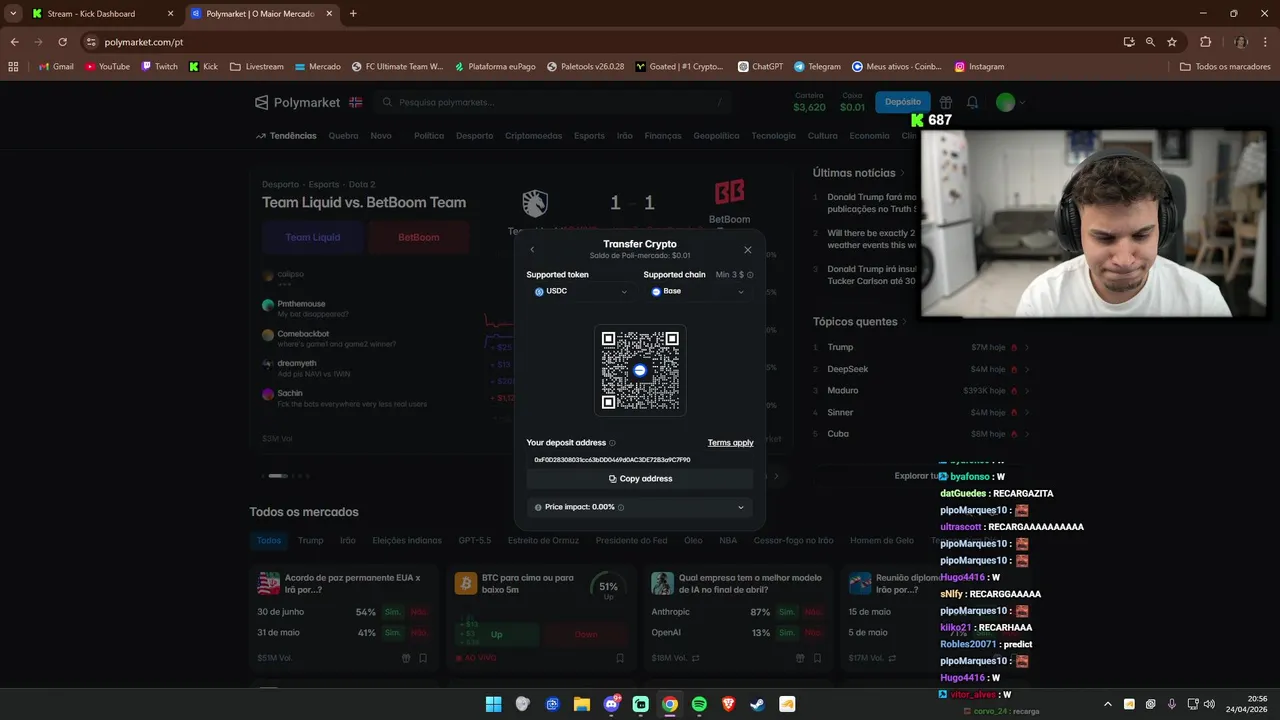Open the Livestream bookmarks folder
This screenshot has height=720, width=1280.
pos(257,67)
